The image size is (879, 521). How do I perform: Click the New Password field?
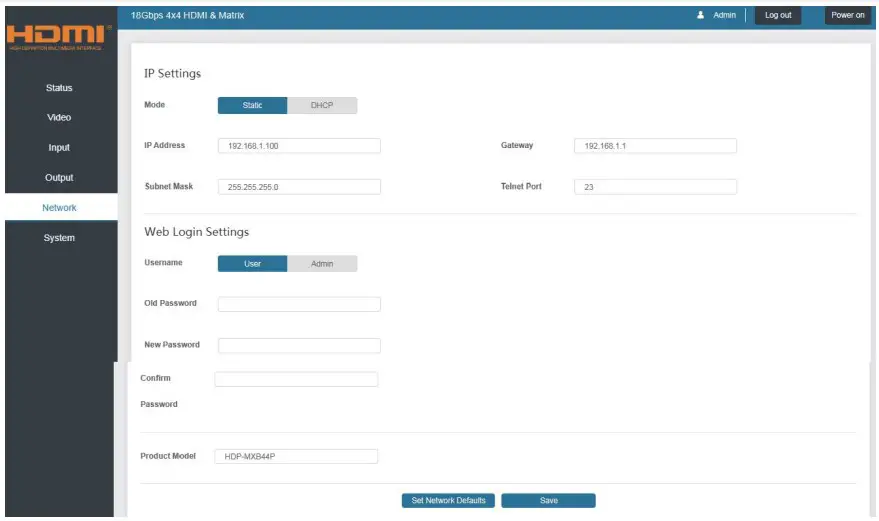click(299, 345)
